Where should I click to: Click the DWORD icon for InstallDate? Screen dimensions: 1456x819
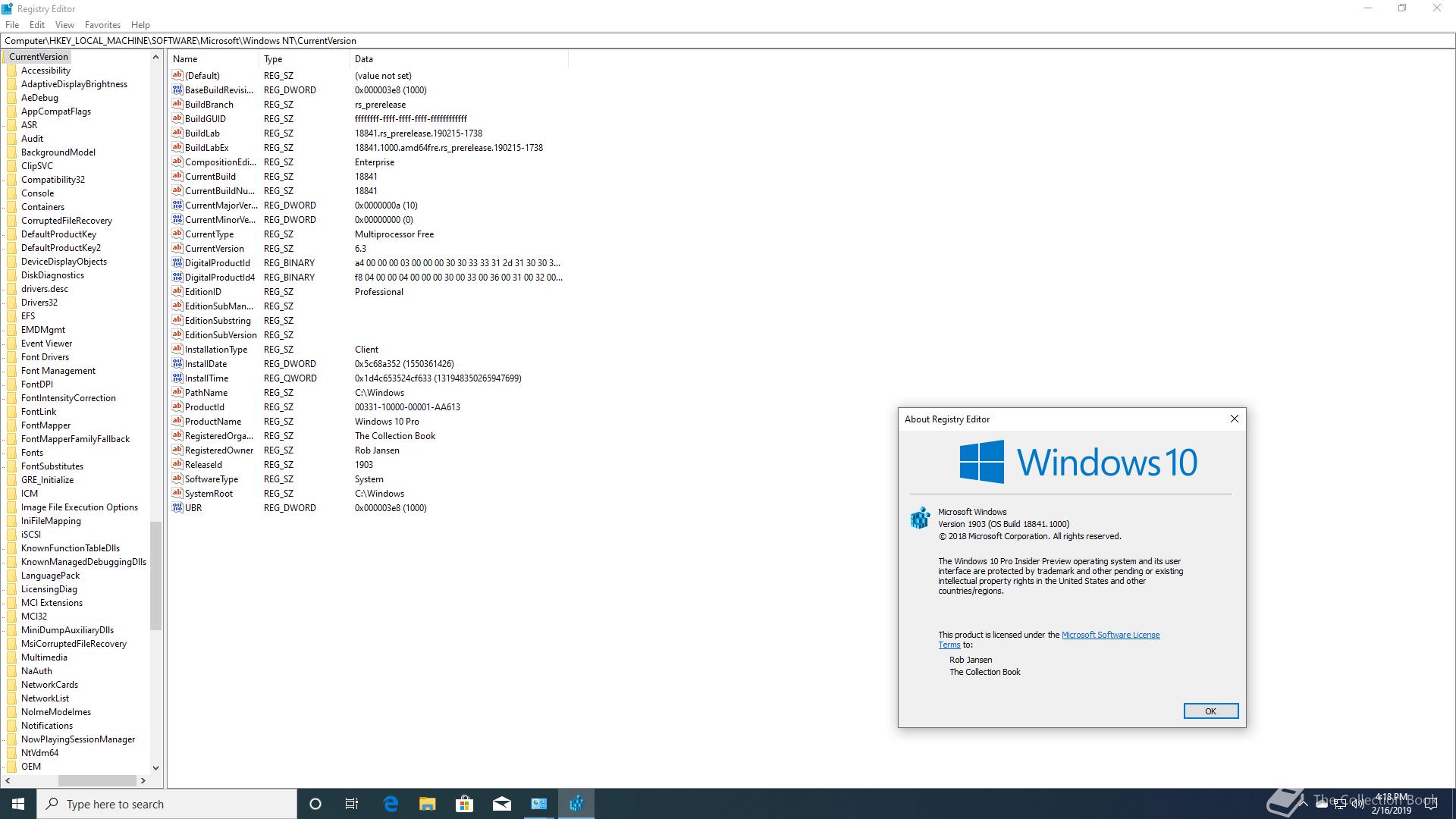coord(177,364)
